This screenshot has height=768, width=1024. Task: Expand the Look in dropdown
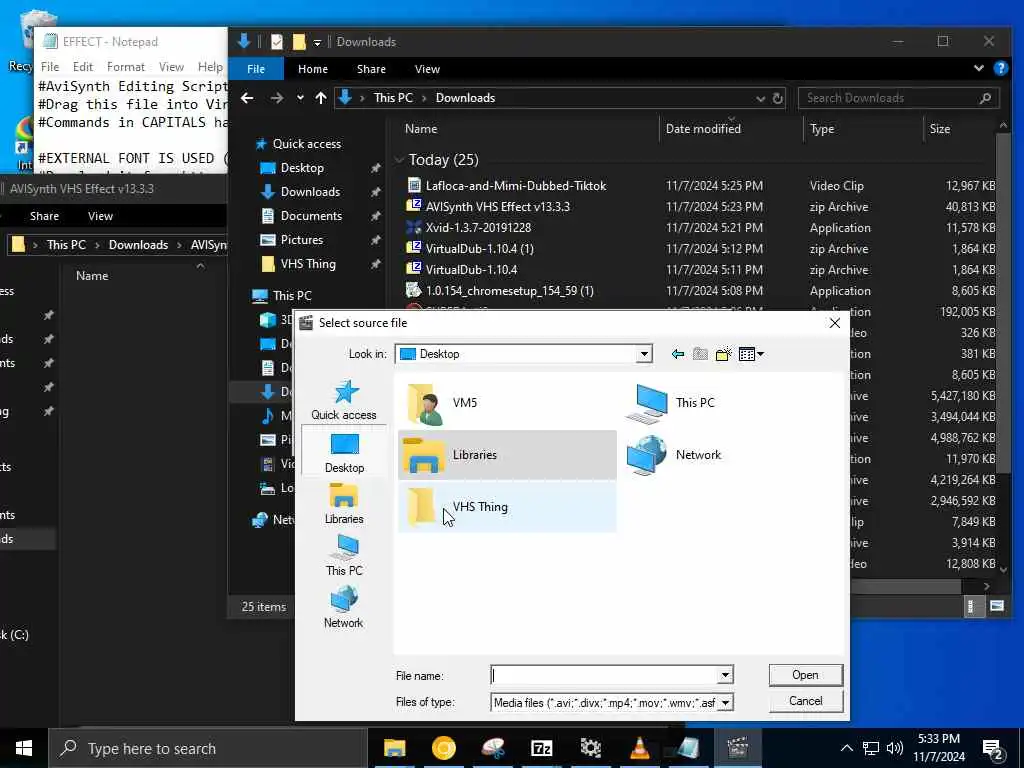pos(644,354)
